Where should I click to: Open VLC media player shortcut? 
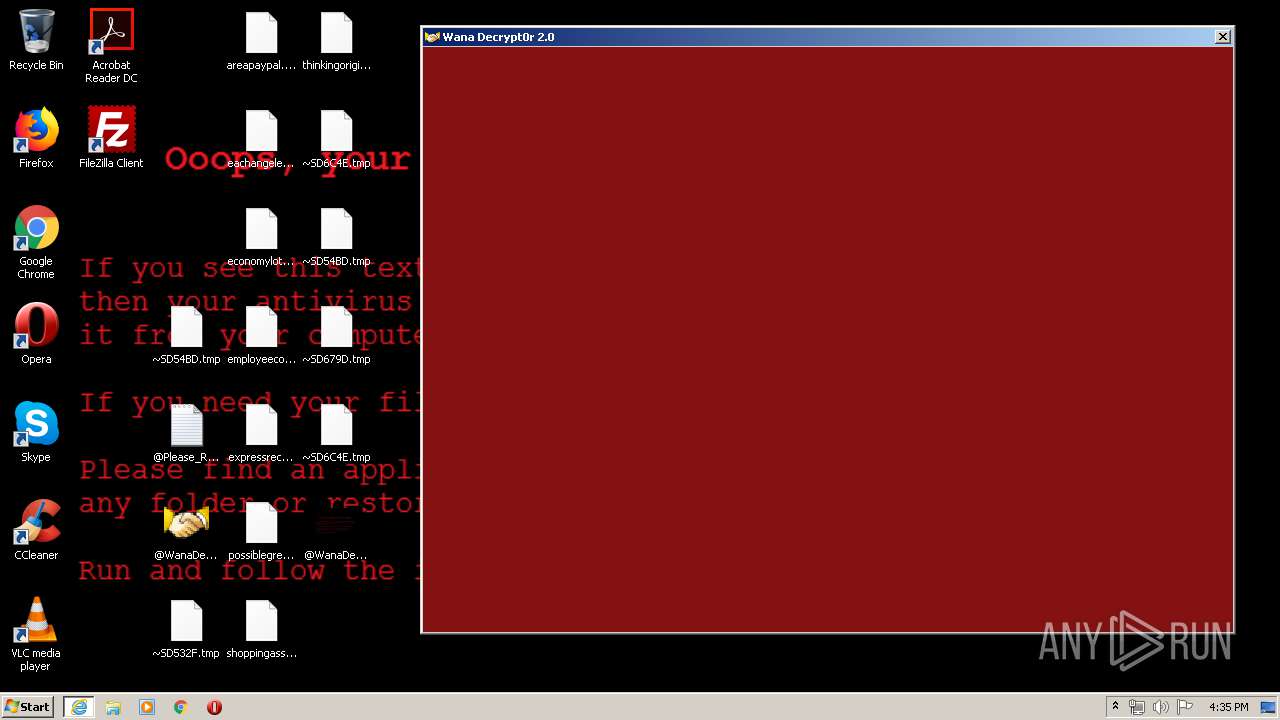click(36, 634)
